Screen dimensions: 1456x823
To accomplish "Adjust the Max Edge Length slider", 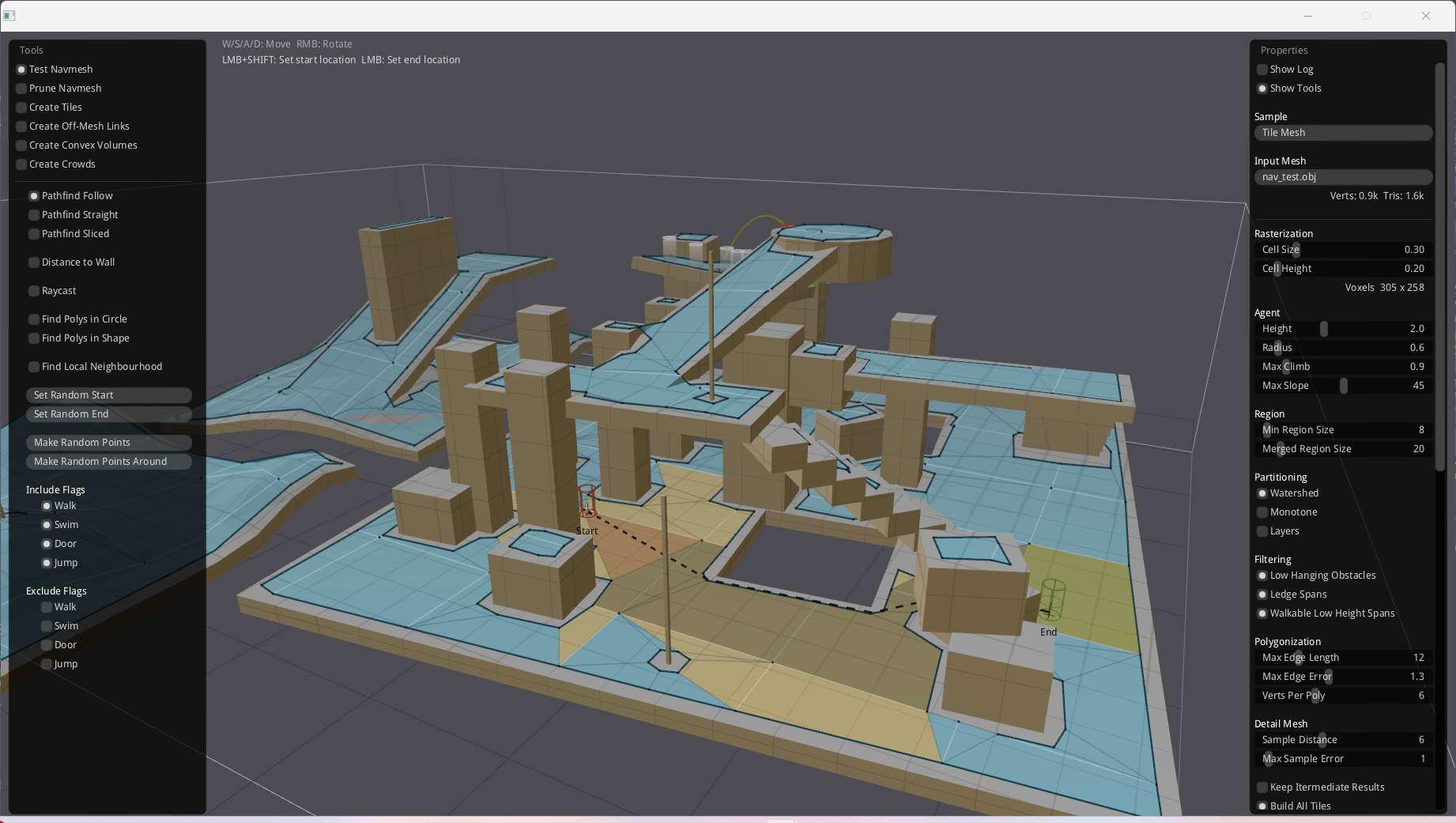I will [1344, 658].
